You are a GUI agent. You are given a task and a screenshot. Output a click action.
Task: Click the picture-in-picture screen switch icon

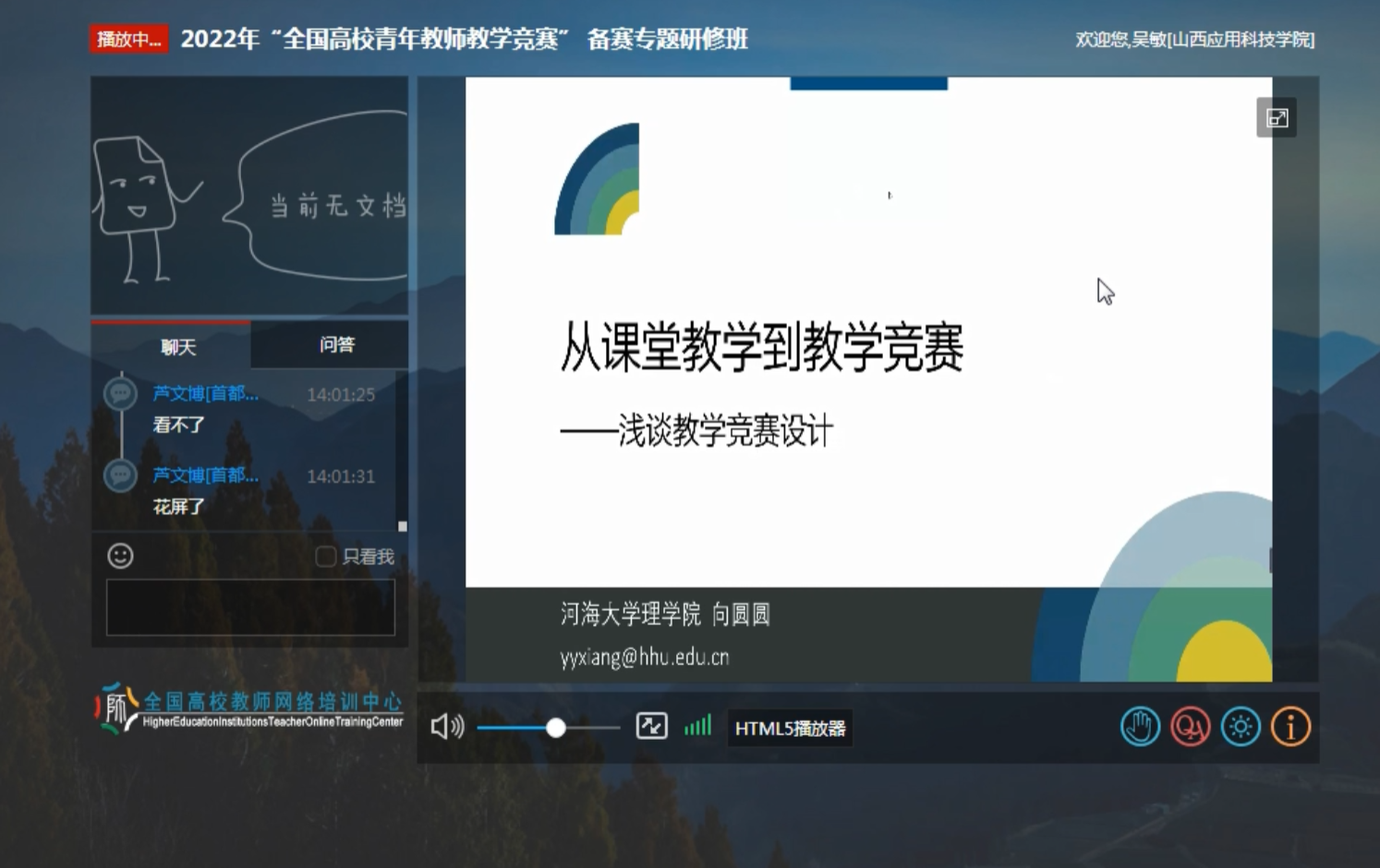pyautogui.click(x=651, y=726)
